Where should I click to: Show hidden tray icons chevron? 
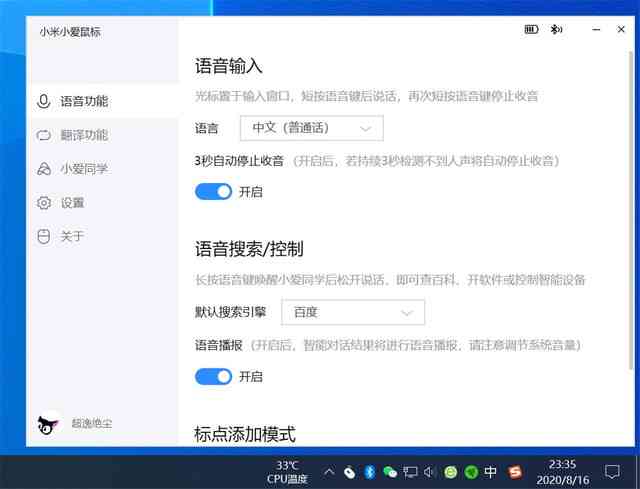[x=329, y=472]
